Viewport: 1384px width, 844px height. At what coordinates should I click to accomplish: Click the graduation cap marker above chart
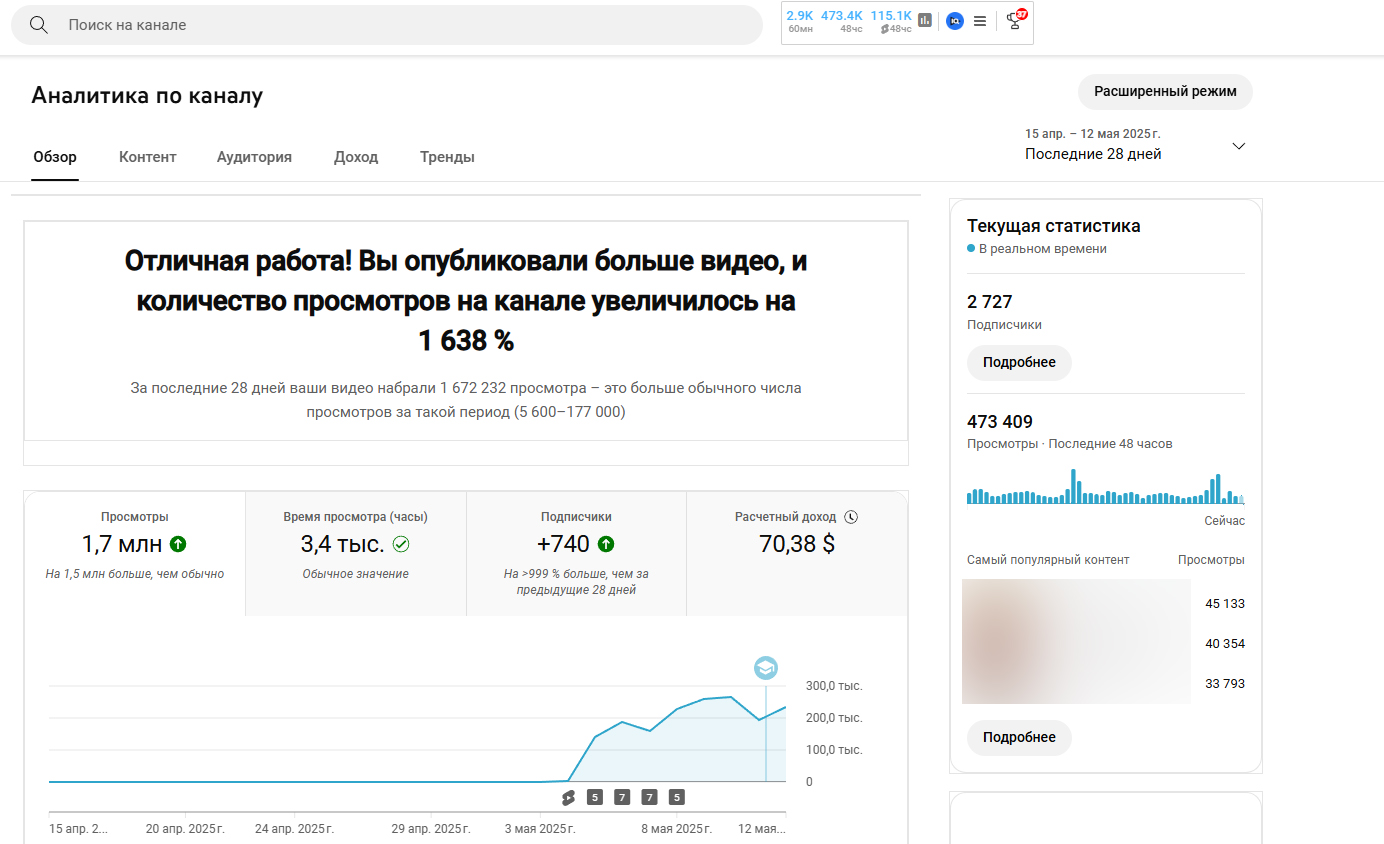pyautogui.click(x=765, y=668)
